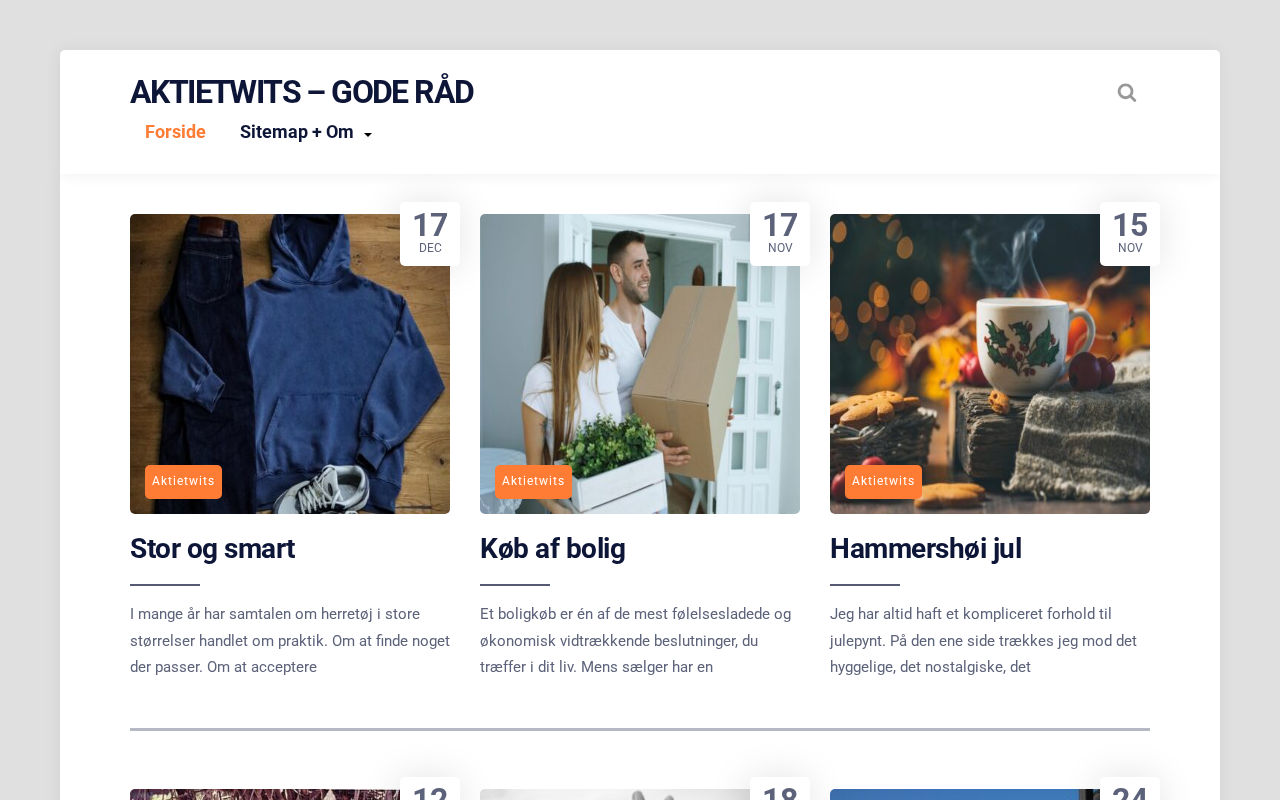Open the Køb af bolig article title
The width and height of the screenshot is (1280, 800).
coord(552,549)
